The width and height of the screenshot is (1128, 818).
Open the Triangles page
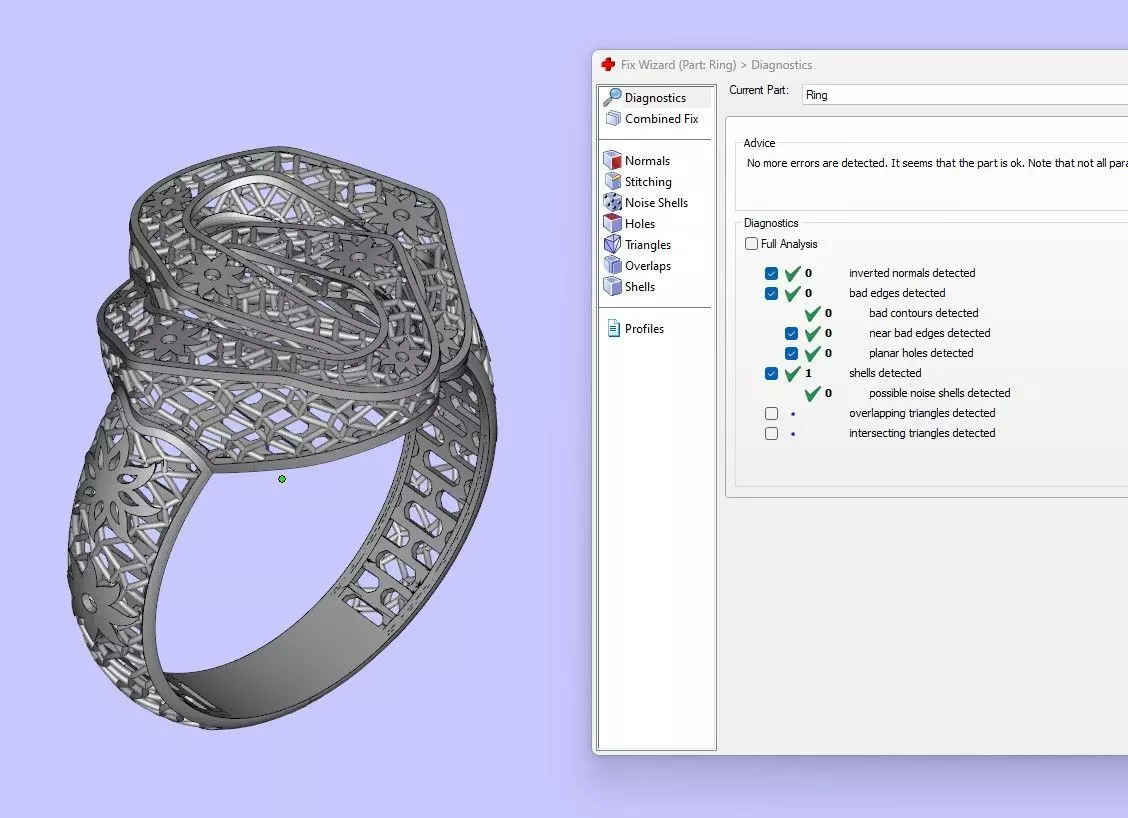pyautogui.click(x=647, y=245)
